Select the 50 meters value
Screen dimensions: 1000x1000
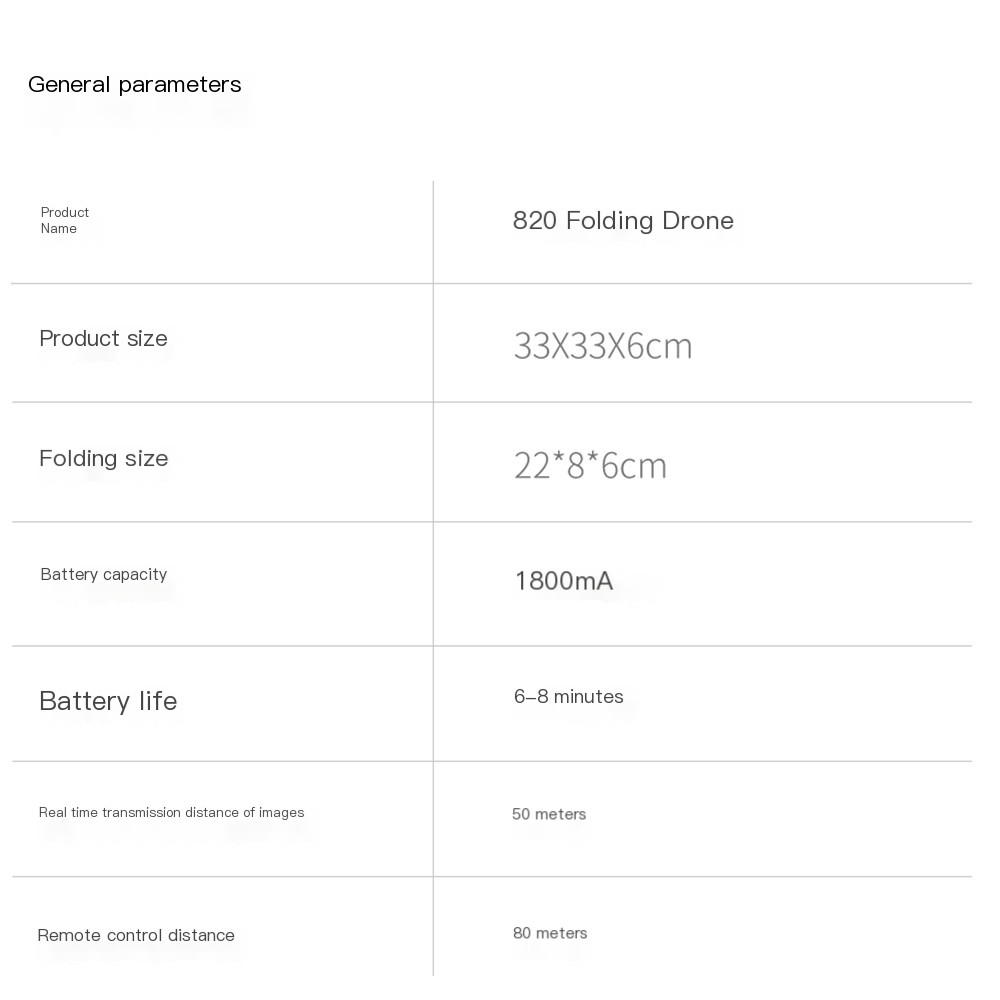[x=548, y=814]
